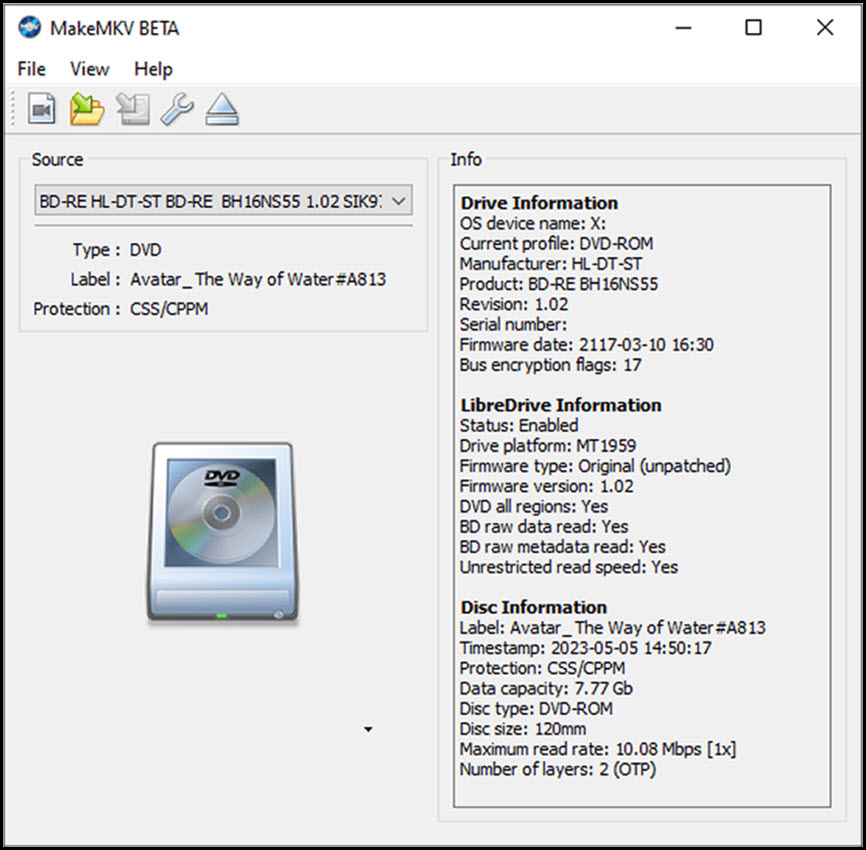Click the source Label 'Avatar_ The Way of Water#A813'

click(258, 279)
